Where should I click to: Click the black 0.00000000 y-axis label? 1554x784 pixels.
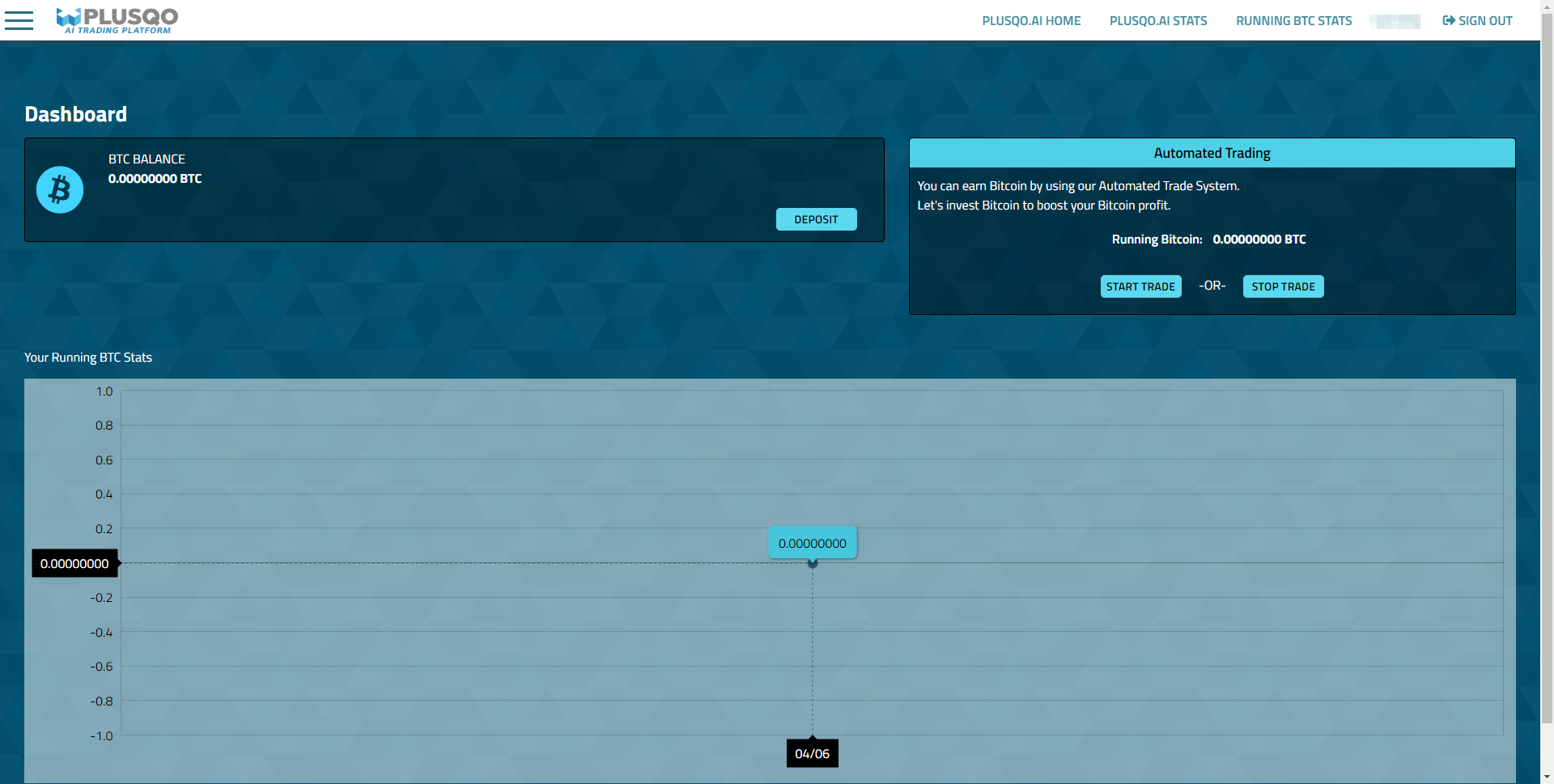74,563
